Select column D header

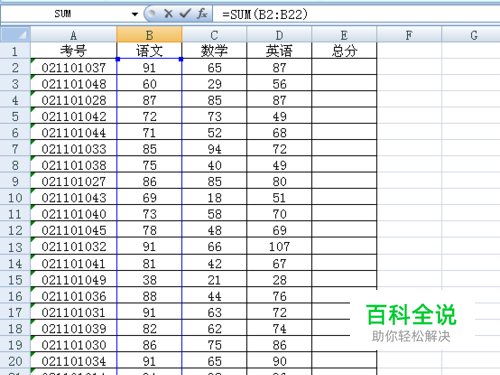(279, 35)
